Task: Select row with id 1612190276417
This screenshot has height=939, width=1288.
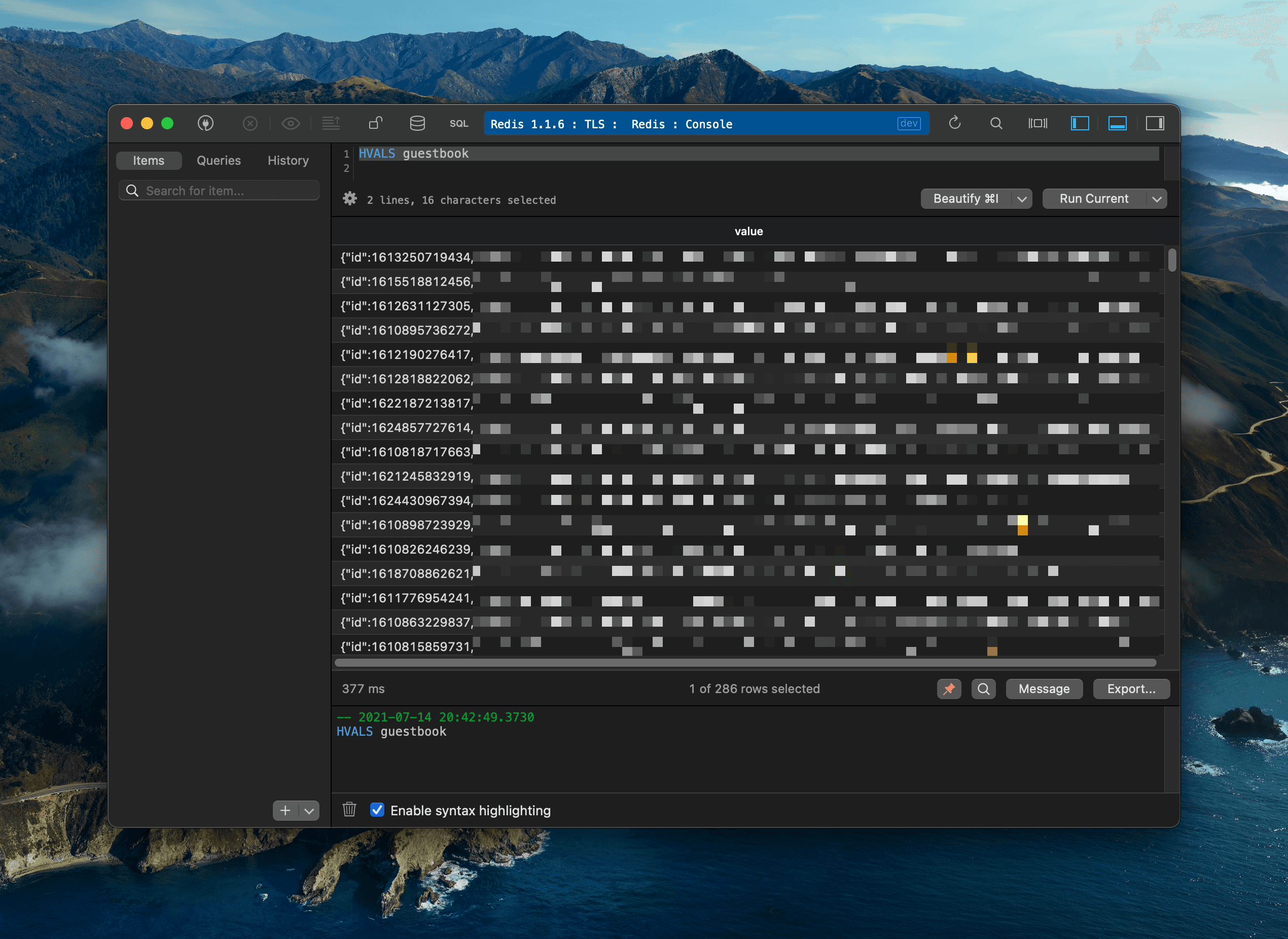Action: (x=747, y=355)
